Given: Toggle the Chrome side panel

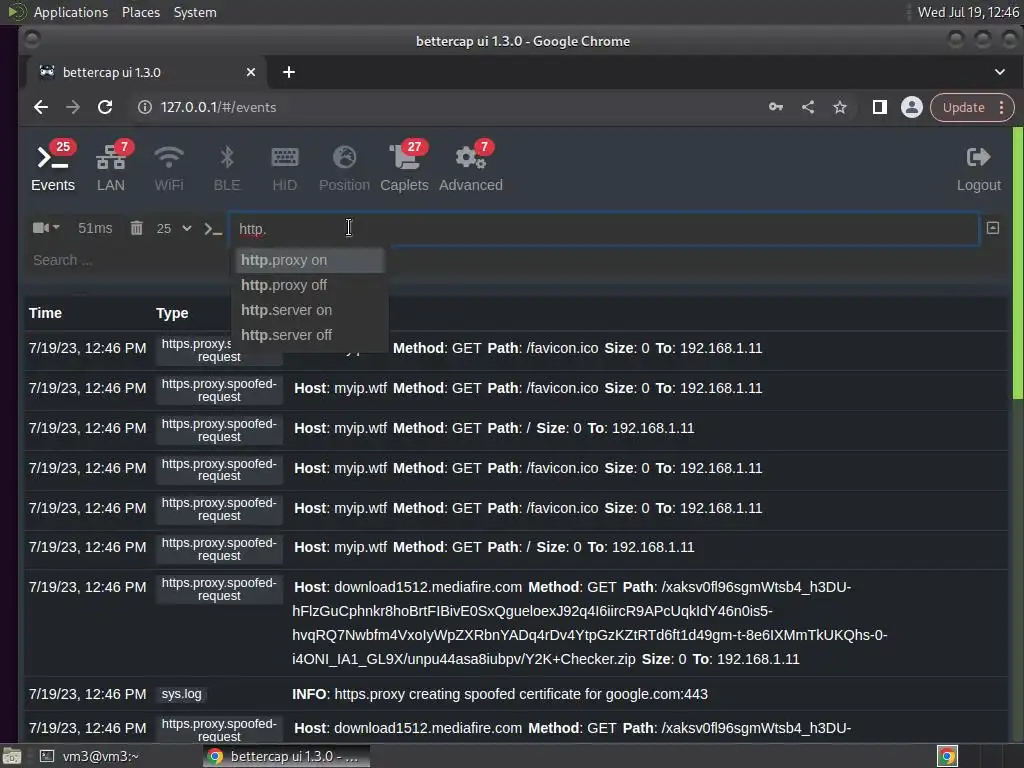Looking at the screenshot, I should pyautogui.click(x=880, y=107).
